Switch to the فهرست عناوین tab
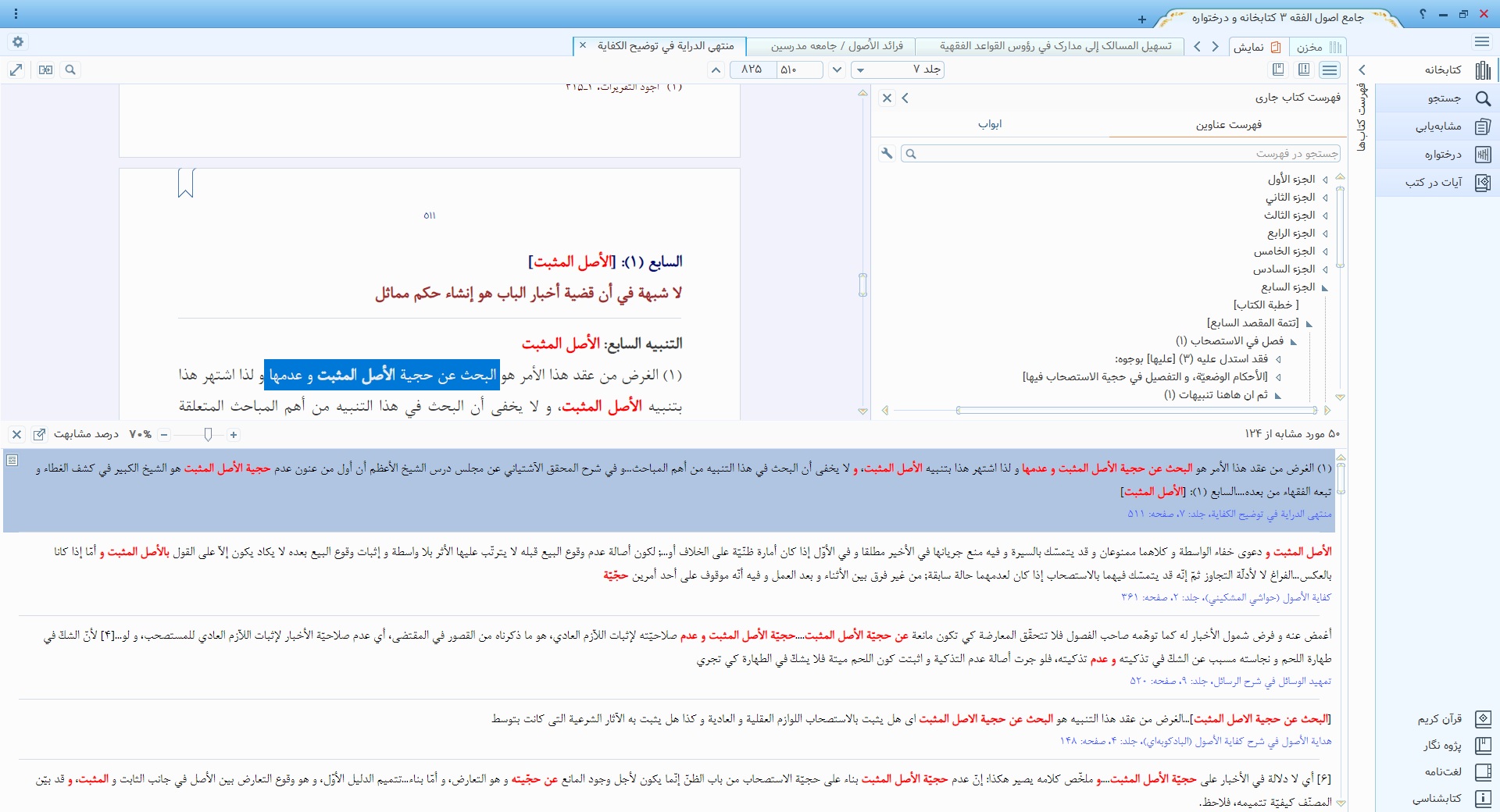The height and width of the screenshot is (812, 1500). pos(1228,125)
